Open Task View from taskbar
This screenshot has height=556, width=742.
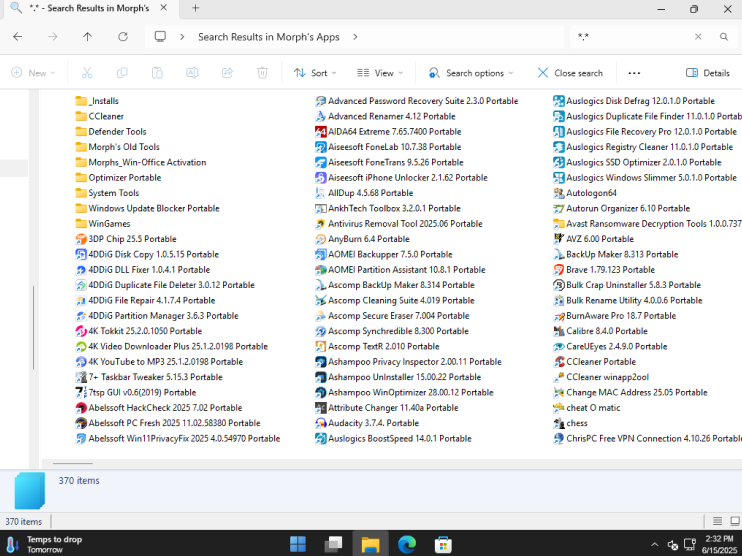click(333, 544)
